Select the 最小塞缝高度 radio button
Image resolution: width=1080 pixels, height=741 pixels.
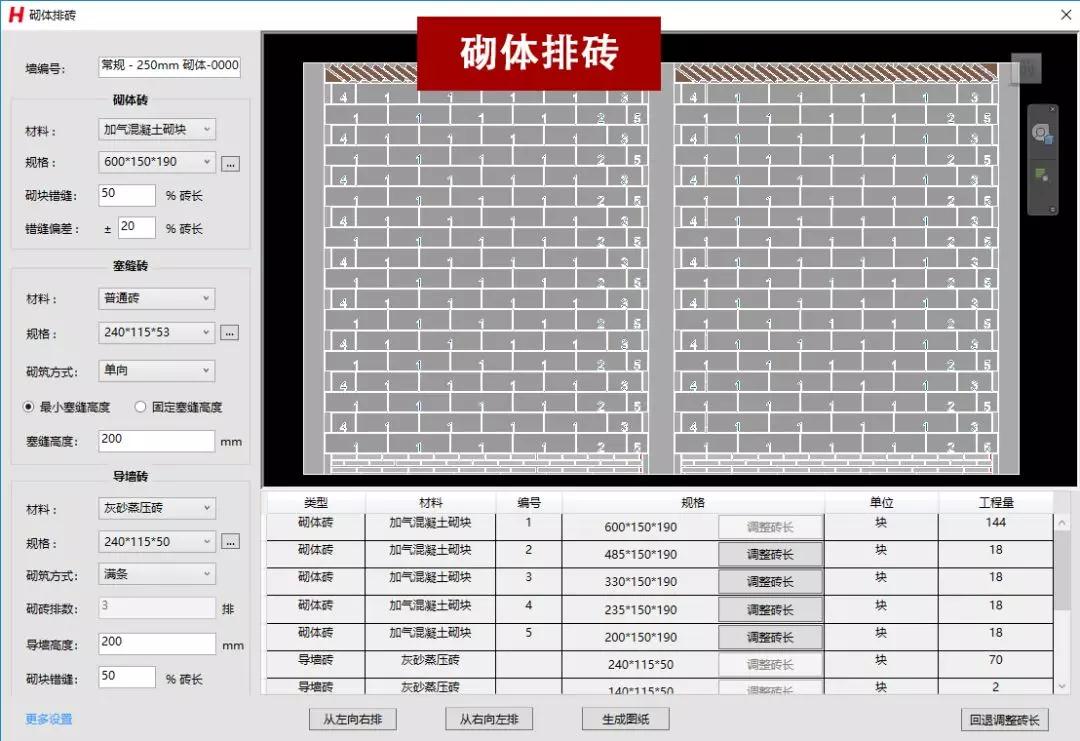pyautogui.click(x=28, y=407)
